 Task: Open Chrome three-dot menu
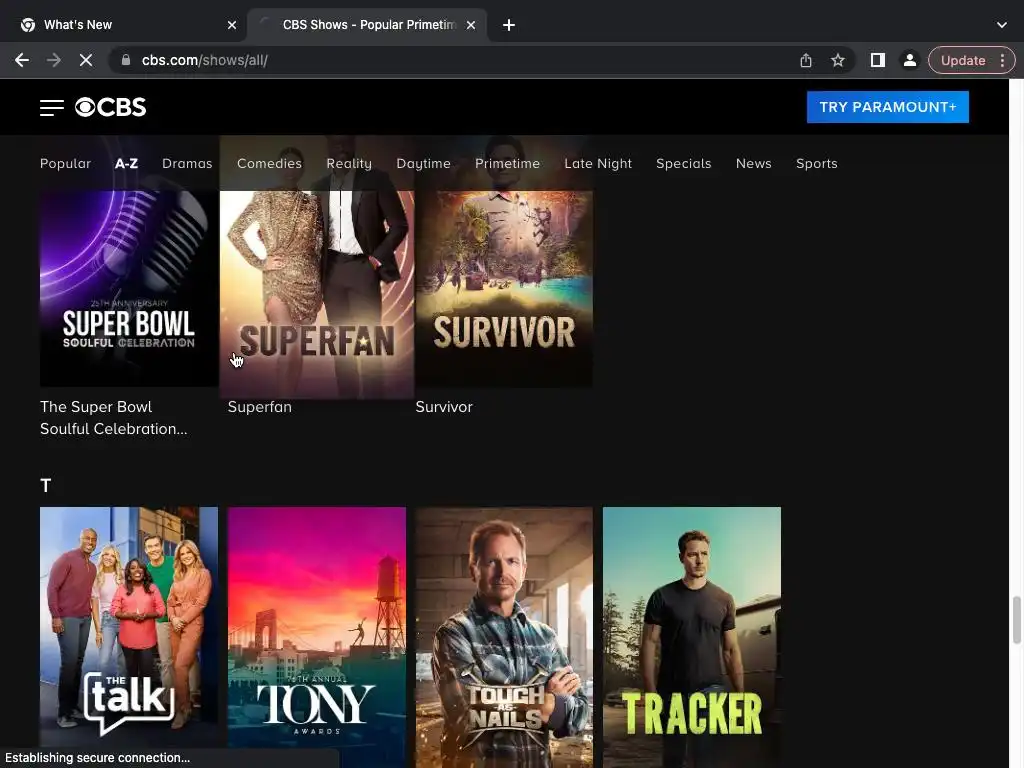[1002, 60]
